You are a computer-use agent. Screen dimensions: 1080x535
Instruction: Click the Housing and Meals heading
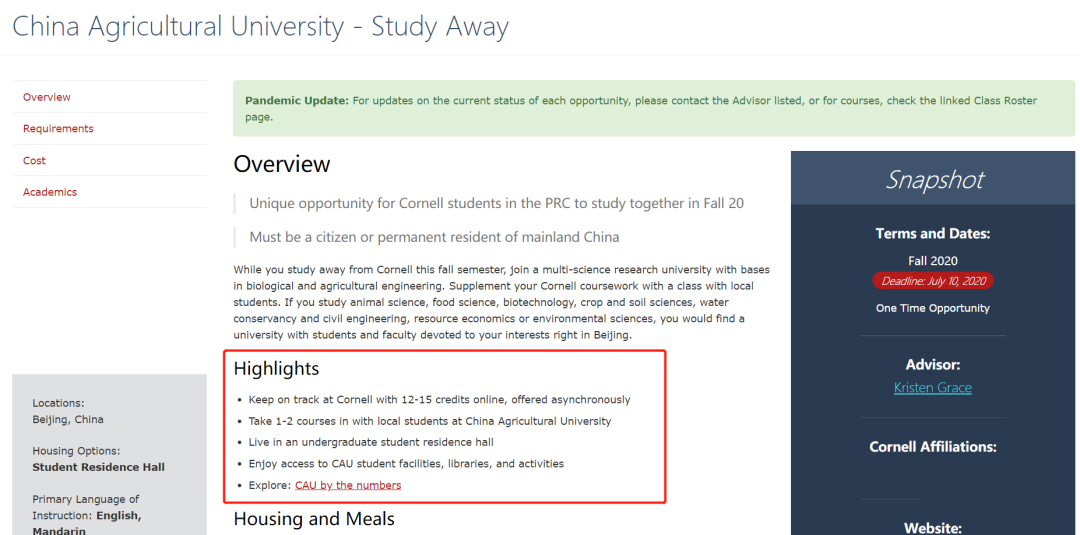click(x=314, y=518)
